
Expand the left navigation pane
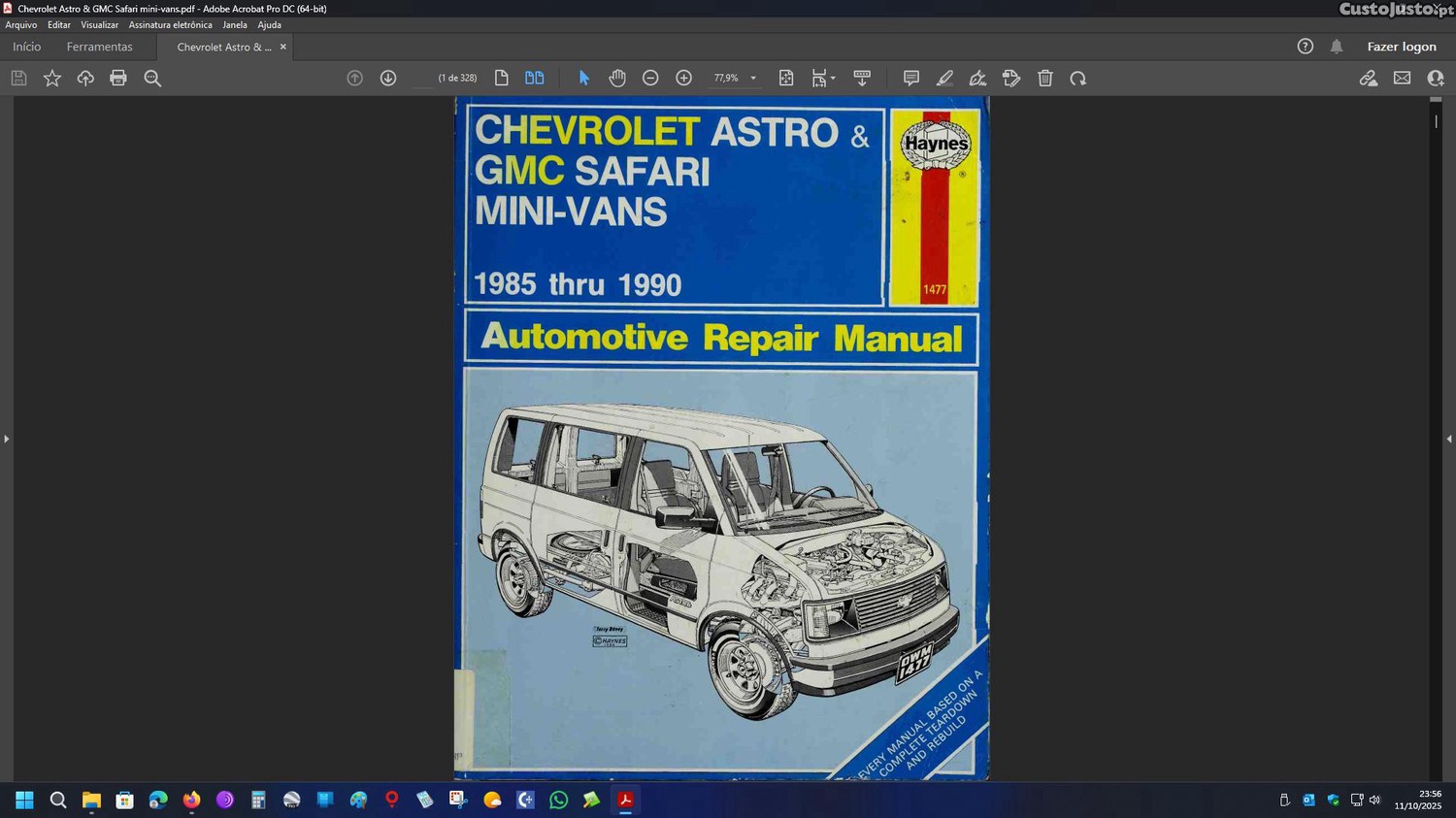(6, 440)
